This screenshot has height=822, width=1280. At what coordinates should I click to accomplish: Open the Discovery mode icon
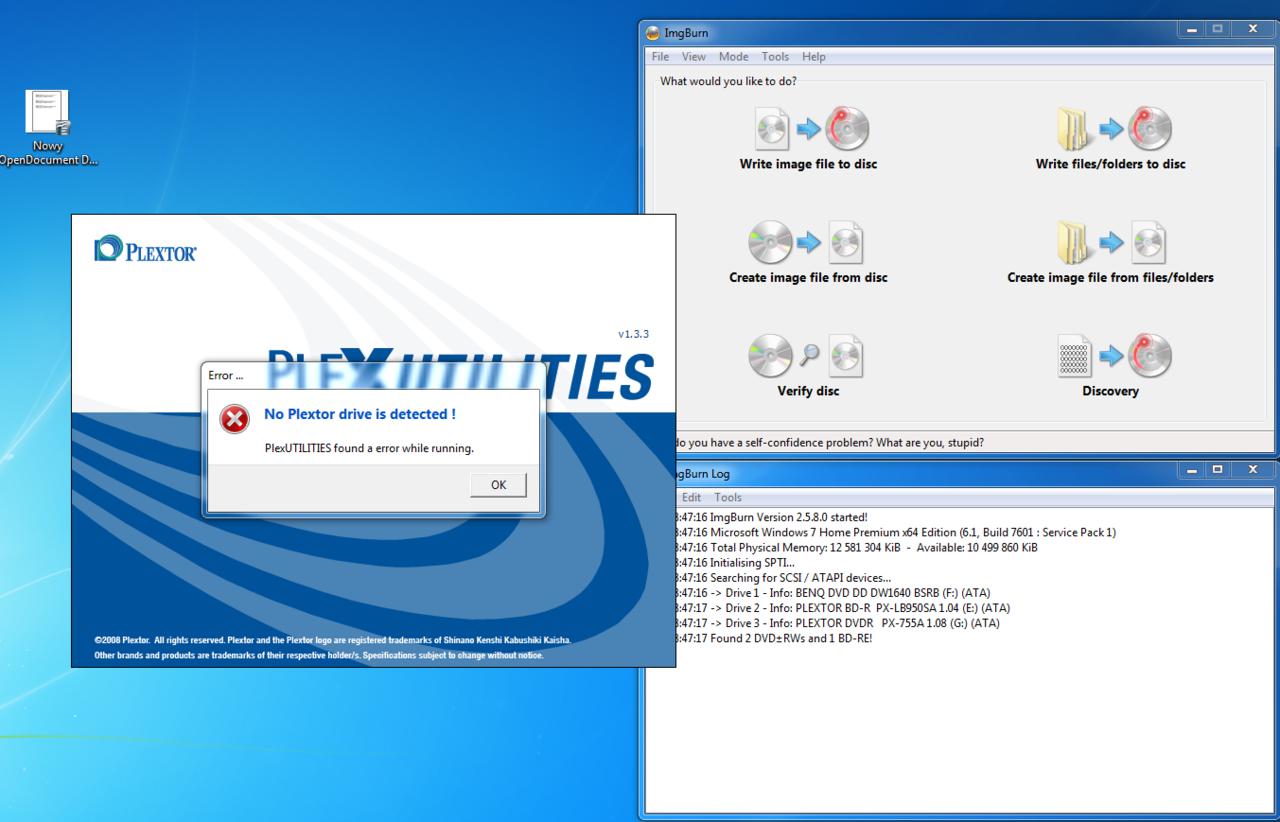tap(1110, 357)
